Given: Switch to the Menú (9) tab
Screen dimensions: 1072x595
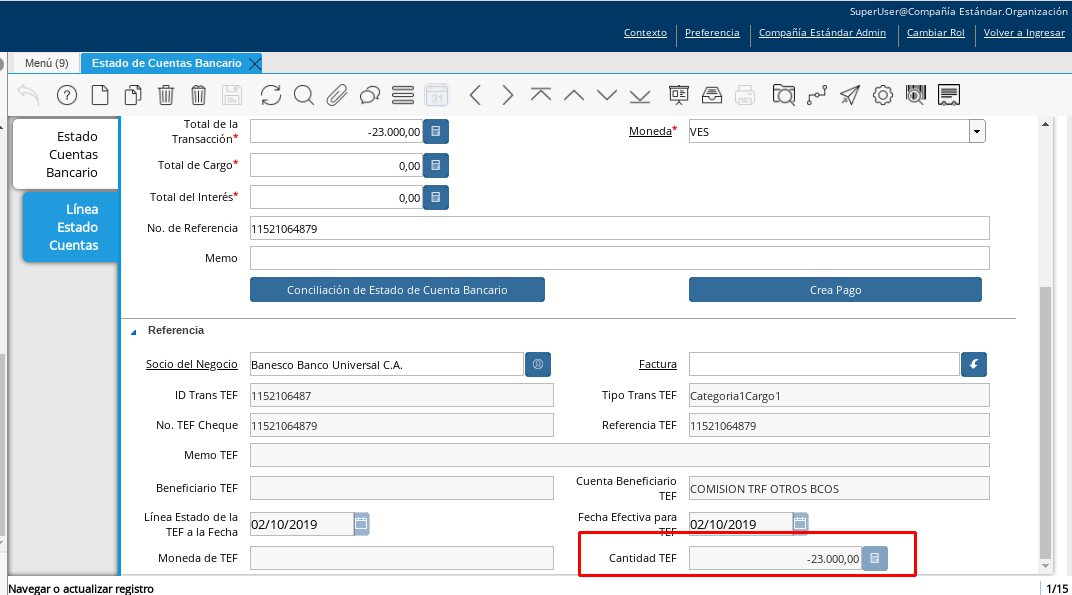Looking at the screenshot, I should (46, 63).
